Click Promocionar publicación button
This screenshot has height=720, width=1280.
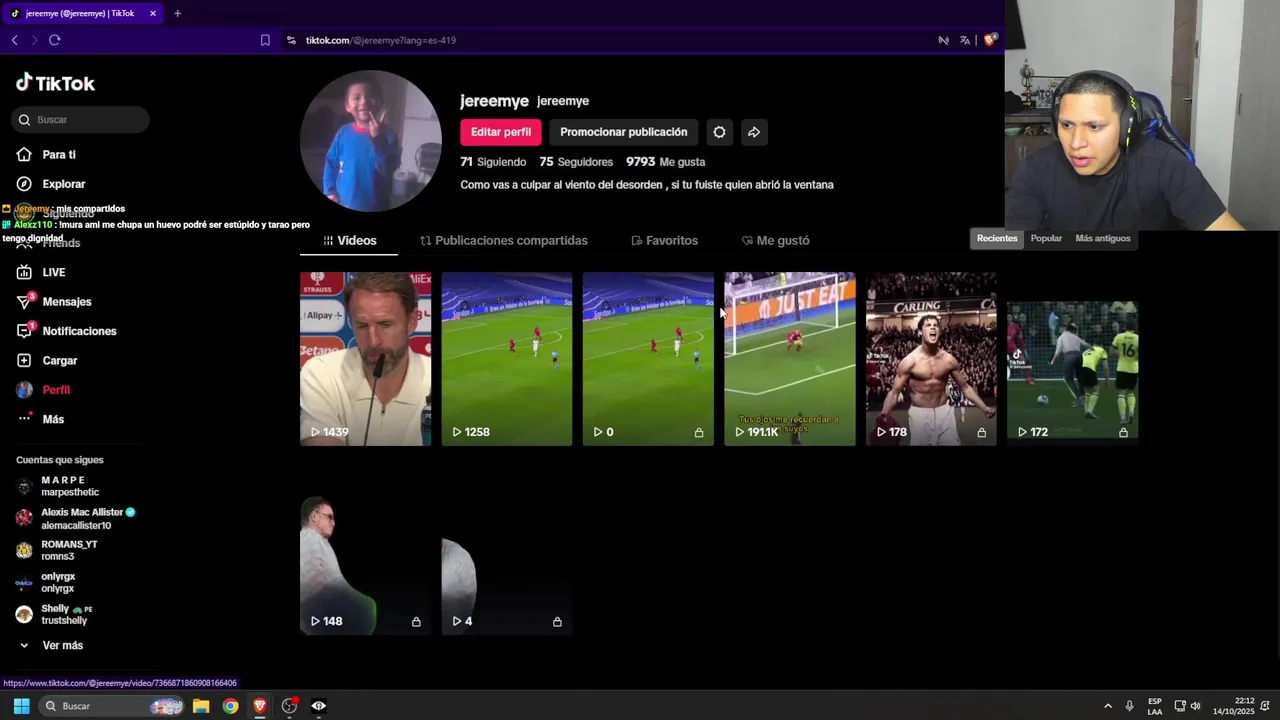[x=623, y=132]
